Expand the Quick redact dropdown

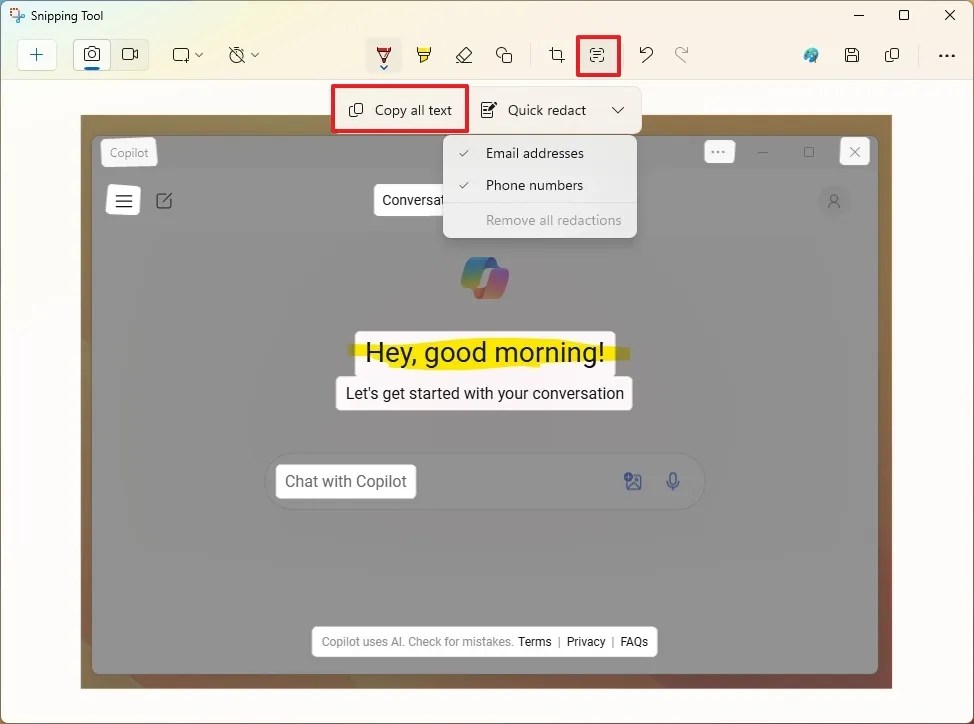pyautogui.click(x=618, y=109)
